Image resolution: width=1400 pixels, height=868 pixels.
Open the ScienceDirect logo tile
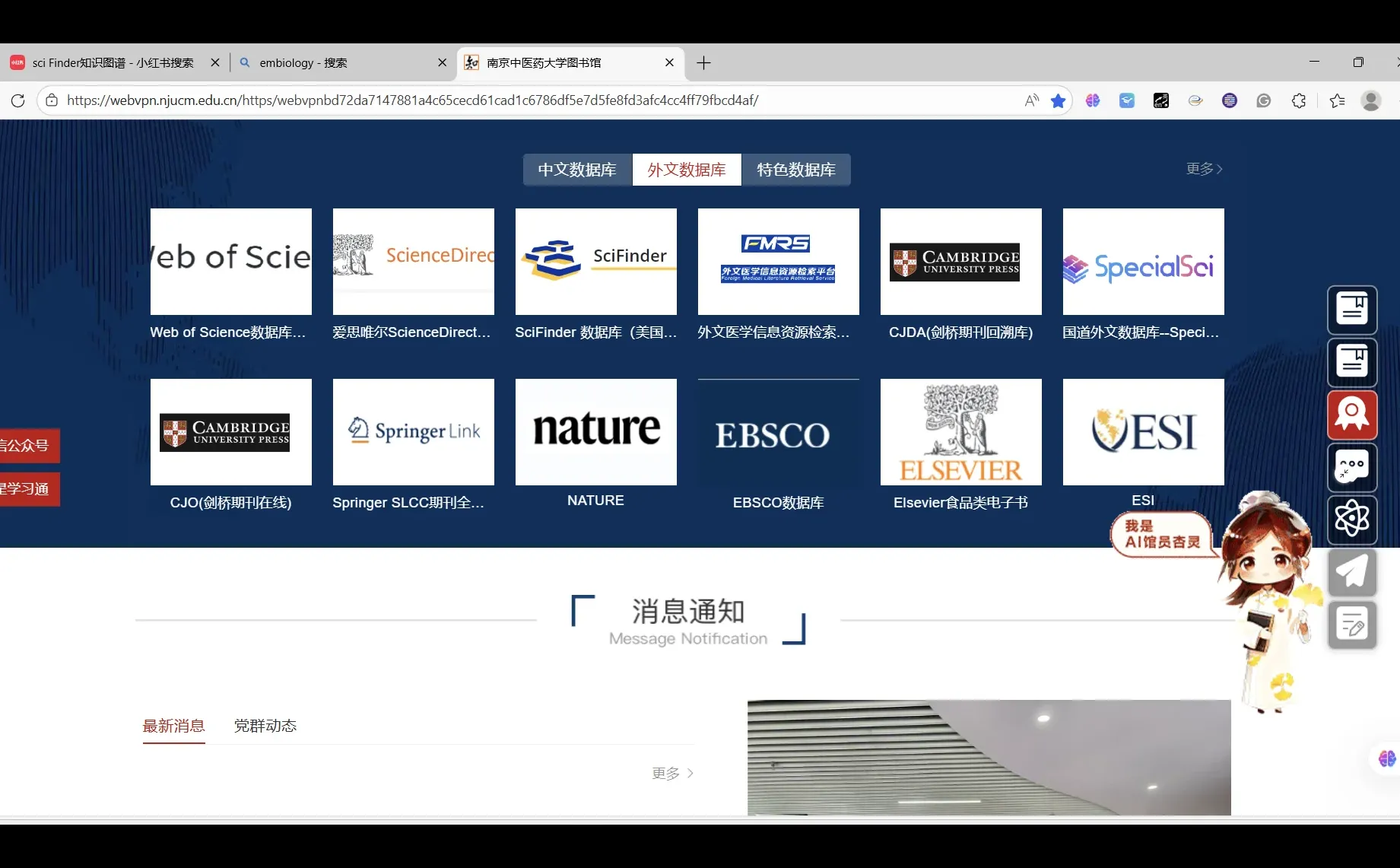click(x=414, y=262)
